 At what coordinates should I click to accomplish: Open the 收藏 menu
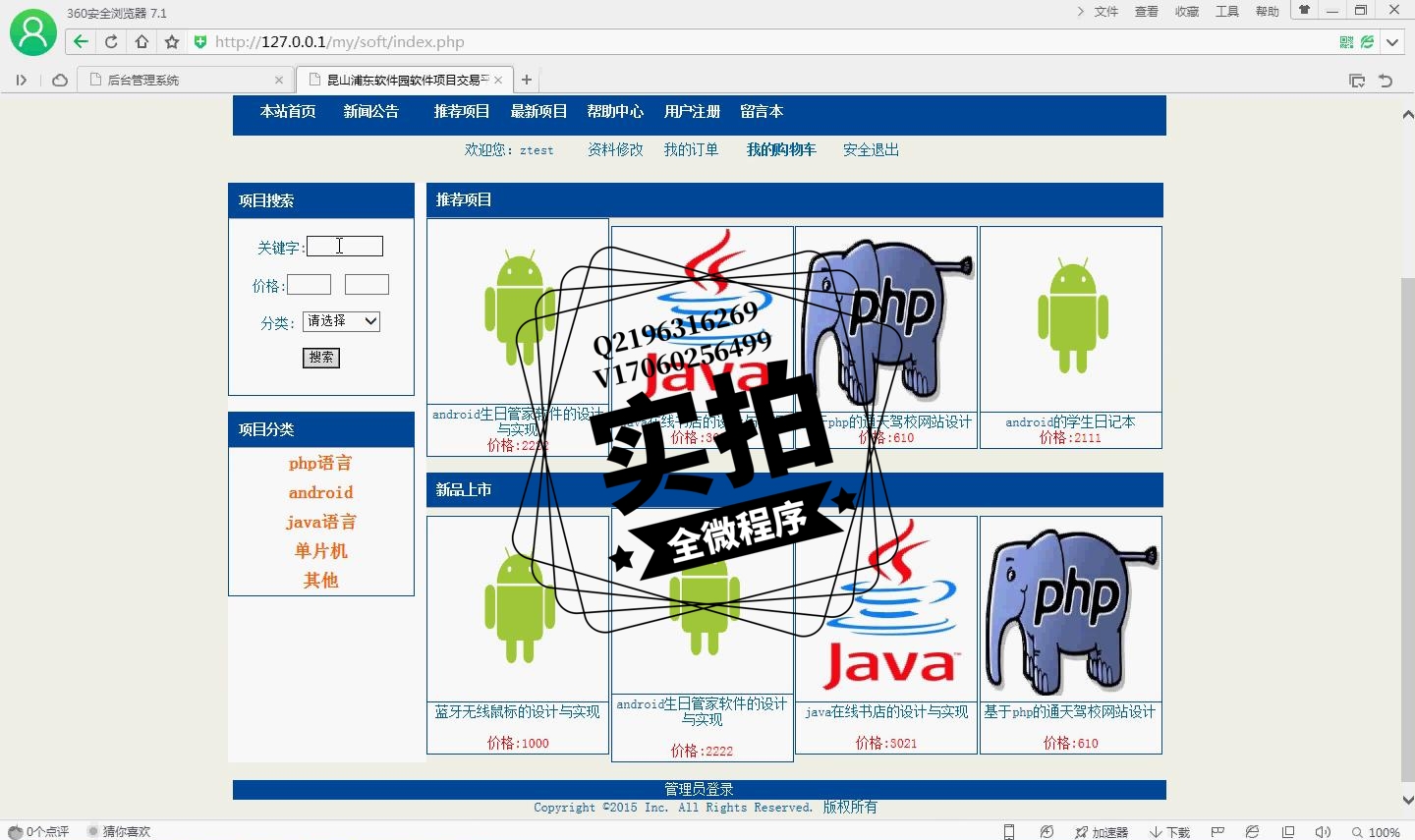click(1187, 12)
